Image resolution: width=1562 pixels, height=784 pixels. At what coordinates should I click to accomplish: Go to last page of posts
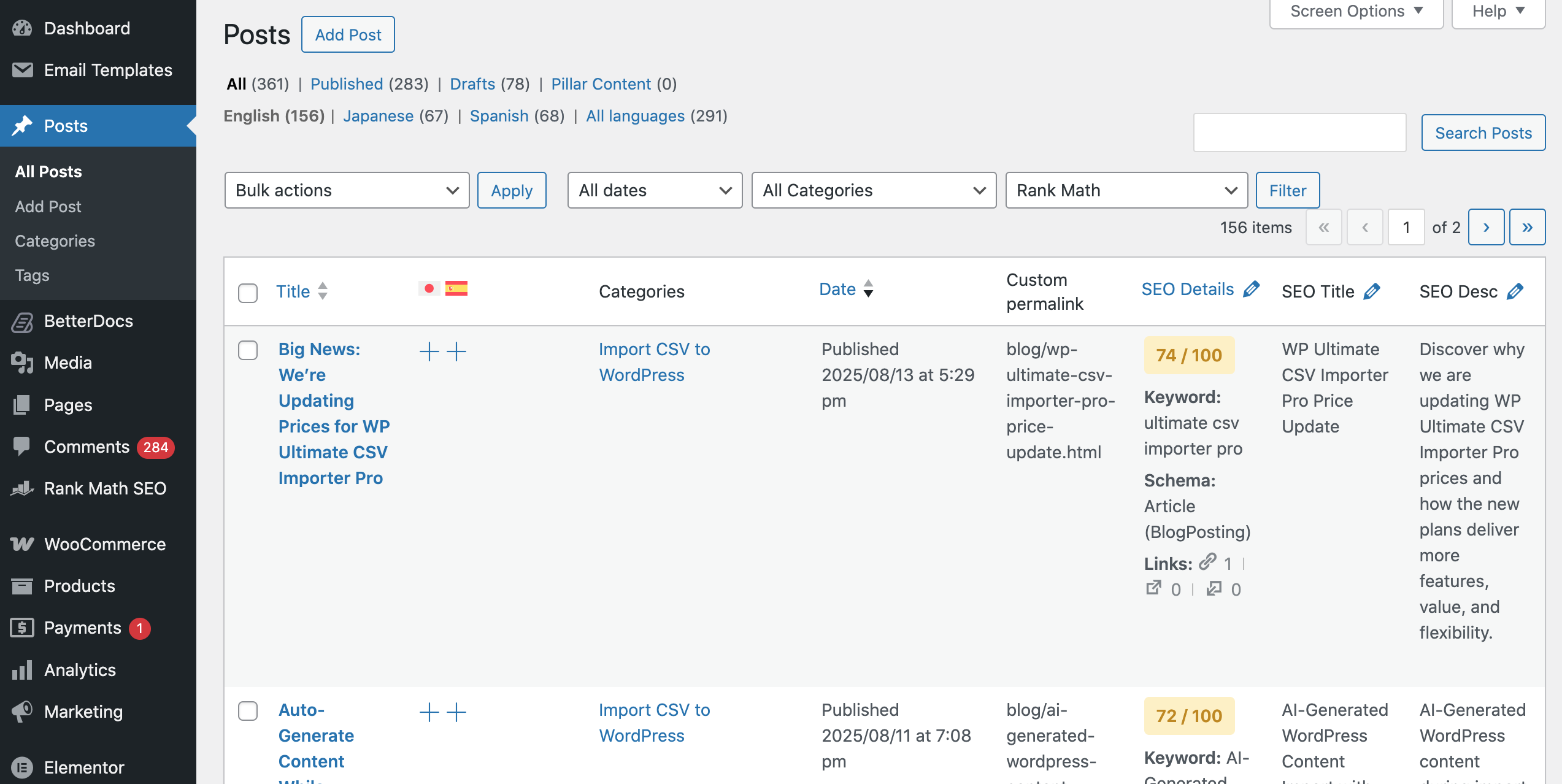pos(1527,228)
